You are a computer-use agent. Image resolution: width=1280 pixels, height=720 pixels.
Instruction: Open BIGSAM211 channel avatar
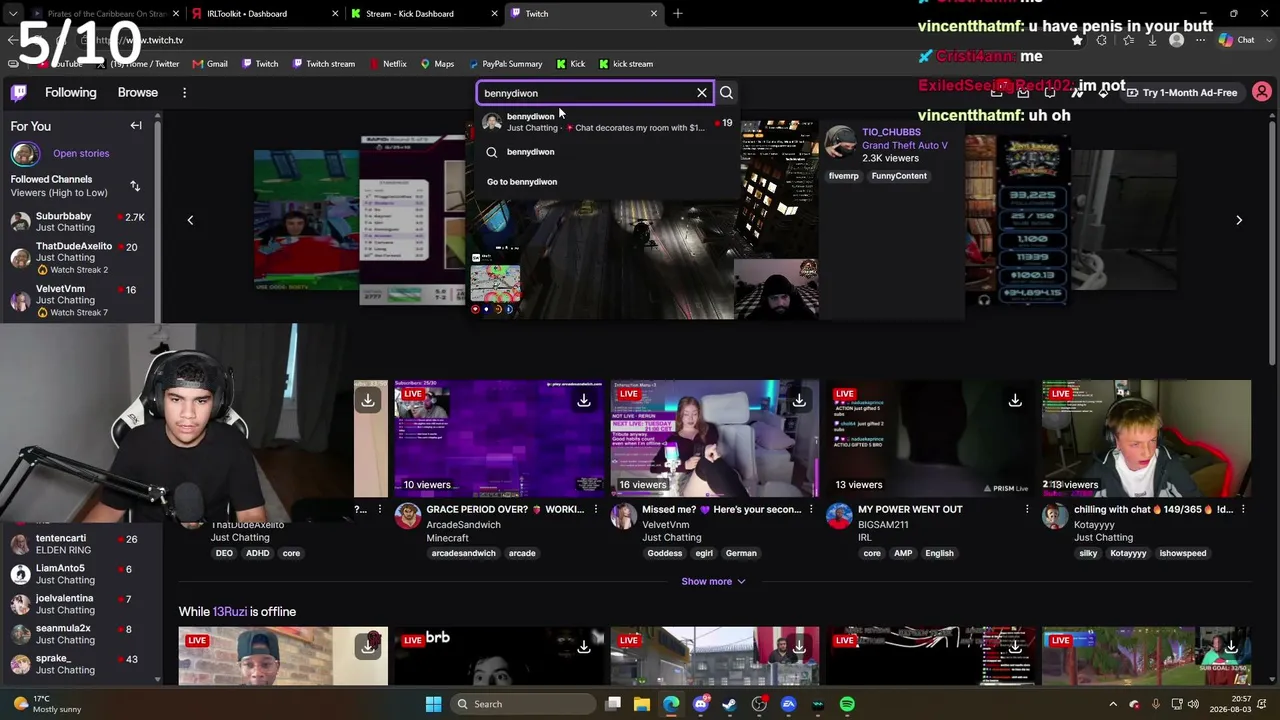click(x=839, y=516)
